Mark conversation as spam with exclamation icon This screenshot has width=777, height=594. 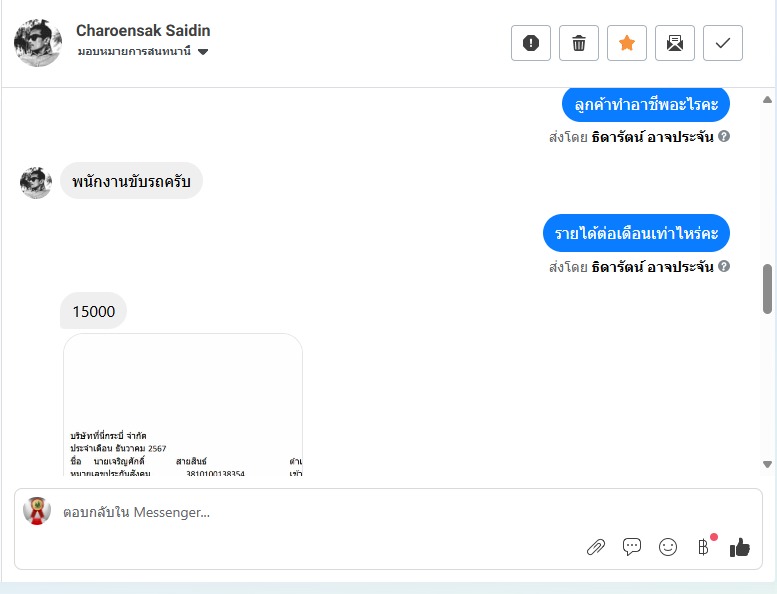point(531,43)
